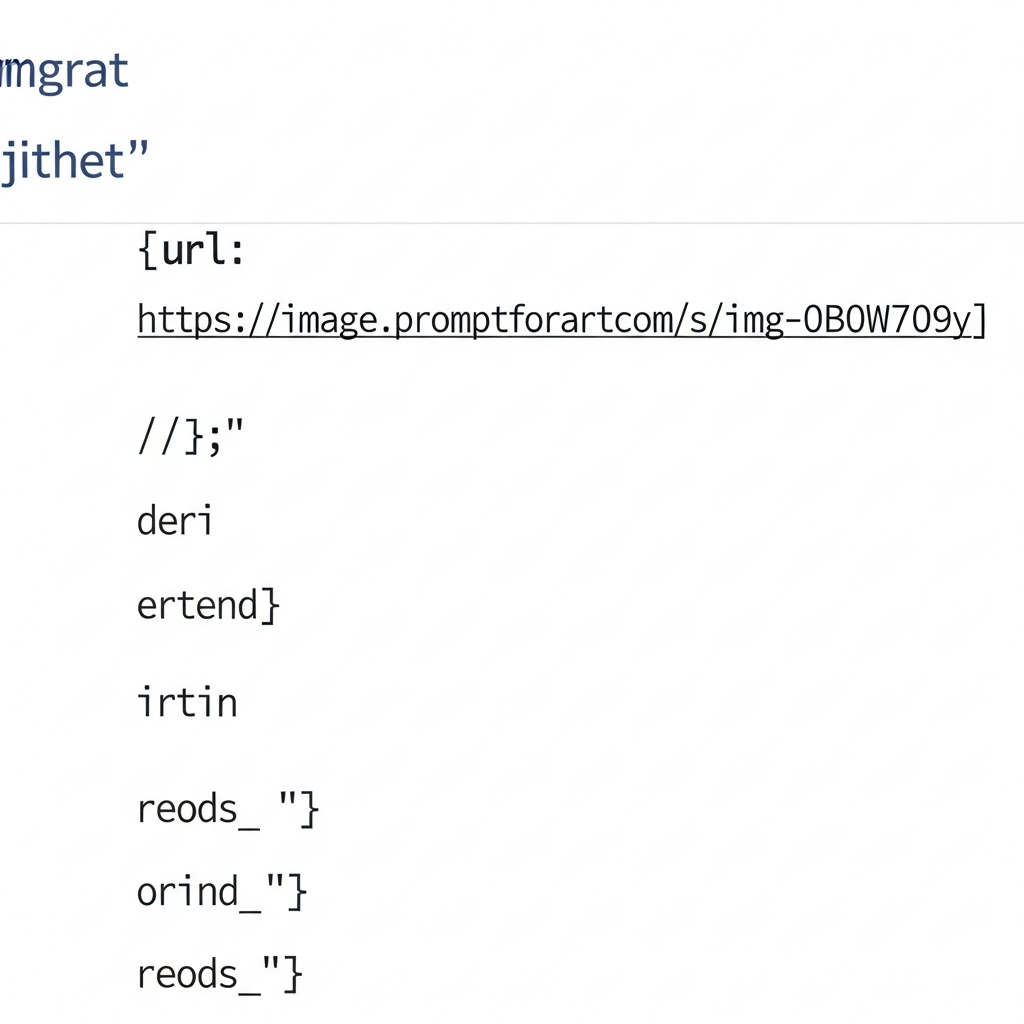Screen dimensions: 1024x1024
Task: Click the "reods_" line above "orind_"
Action: pos(199,809)
